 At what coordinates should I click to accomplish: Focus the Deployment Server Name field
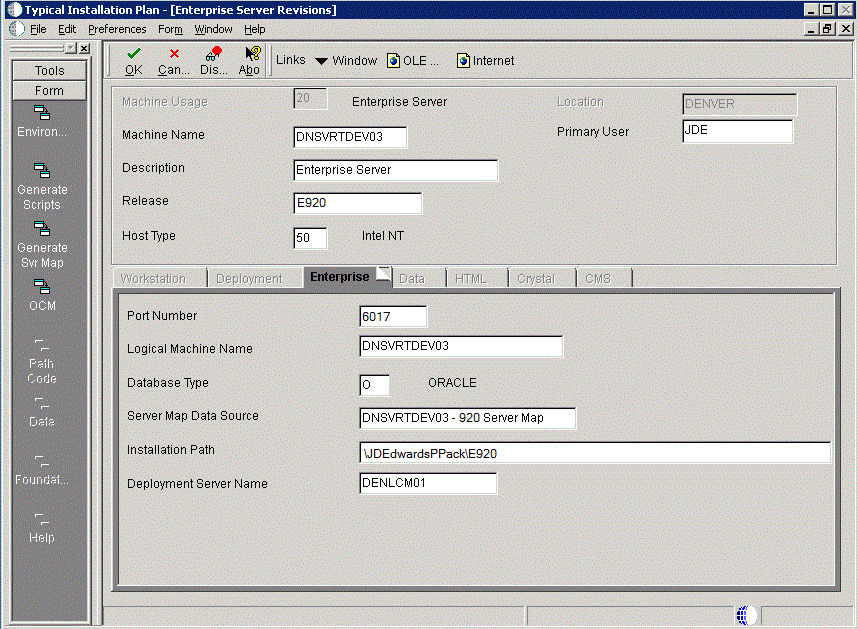point(428,484)
